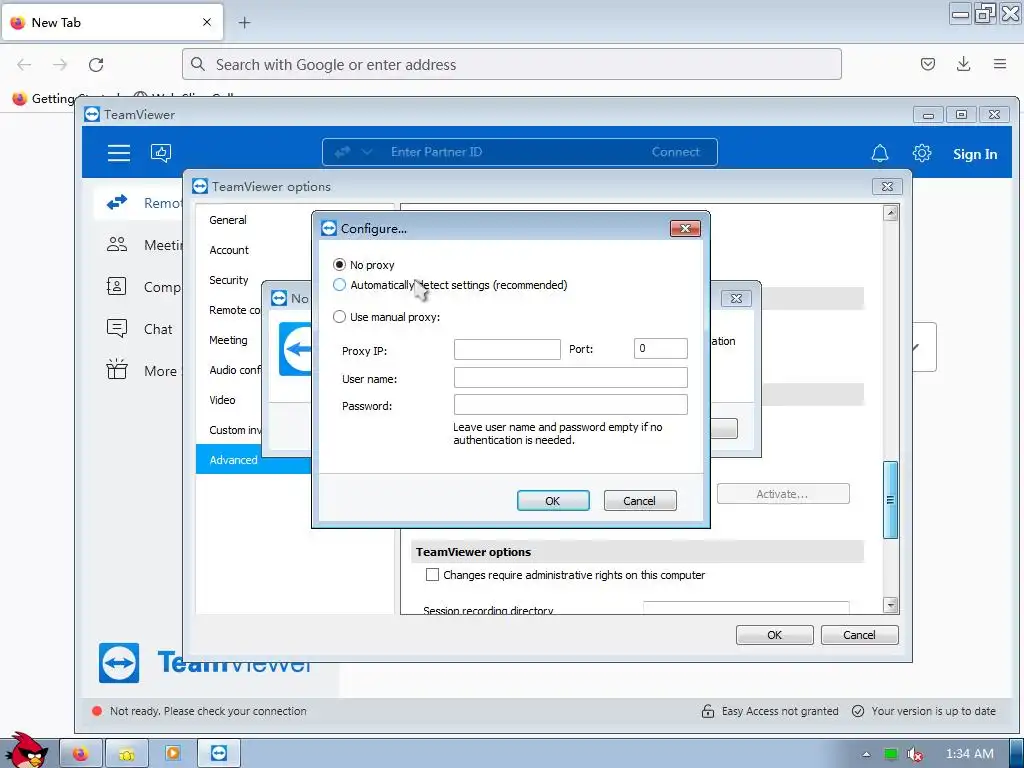Click OK in TeamViewer options window

tap(775, 635)
